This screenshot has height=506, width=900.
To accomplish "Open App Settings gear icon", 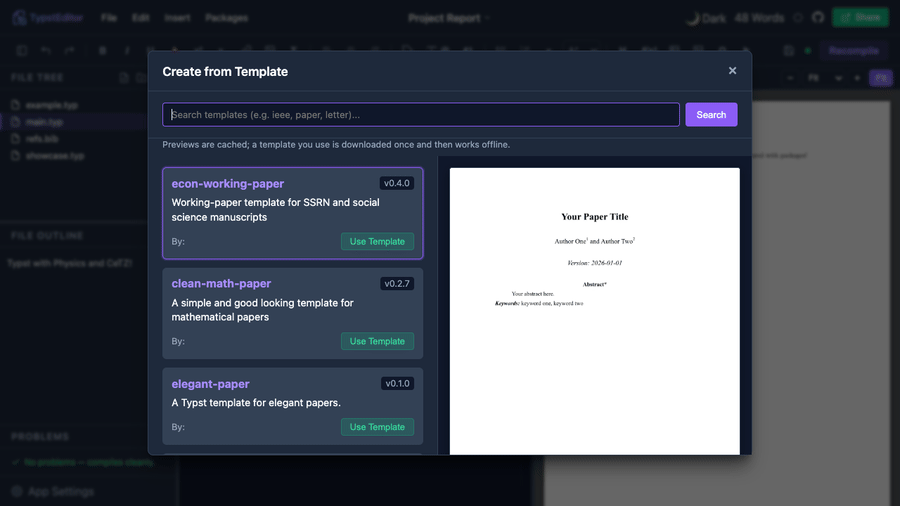I will (17, 491).
